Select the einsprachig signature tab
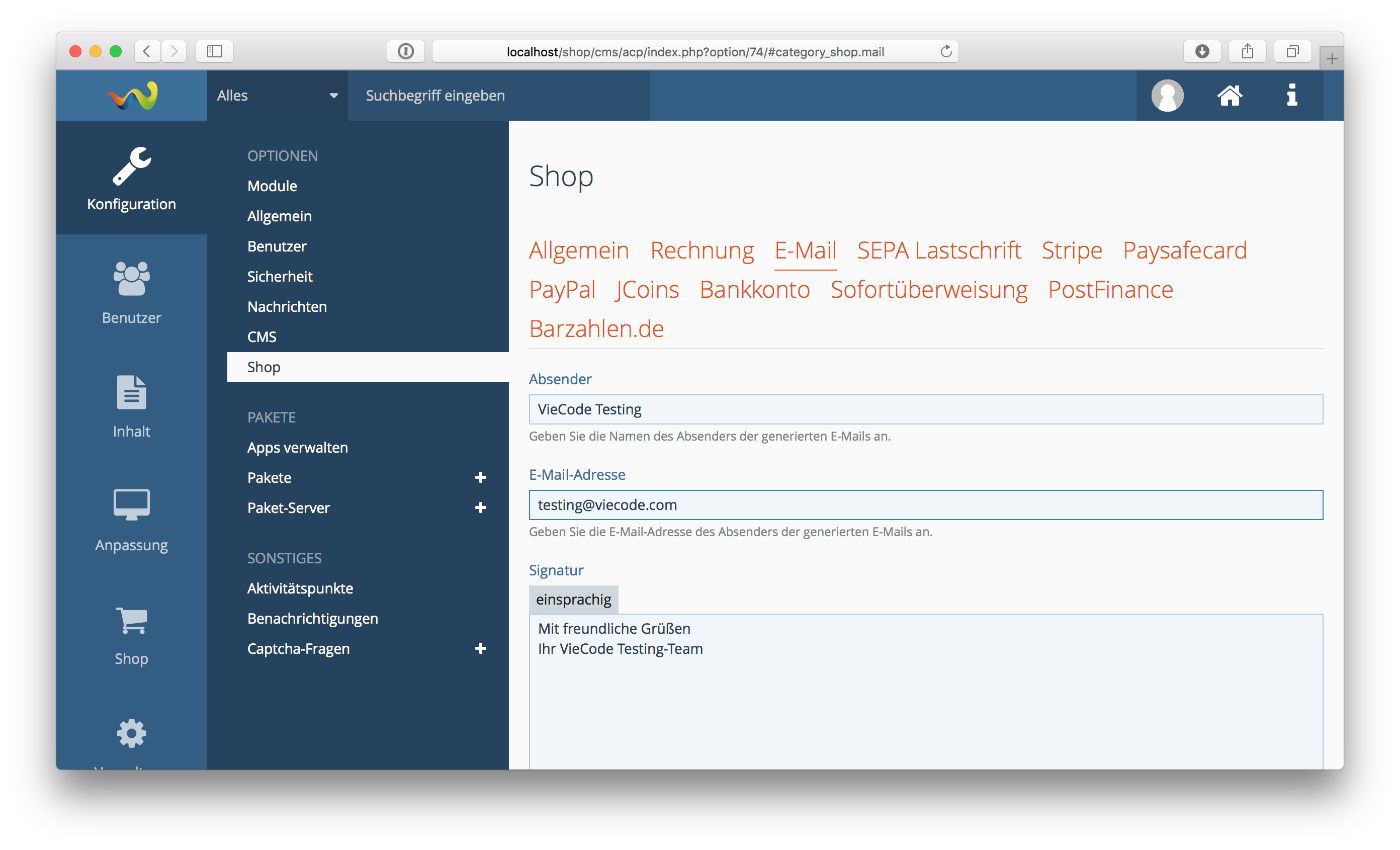Image resolution: width=1400 pixels, height=850 pixels. click(x=574, y=599)
